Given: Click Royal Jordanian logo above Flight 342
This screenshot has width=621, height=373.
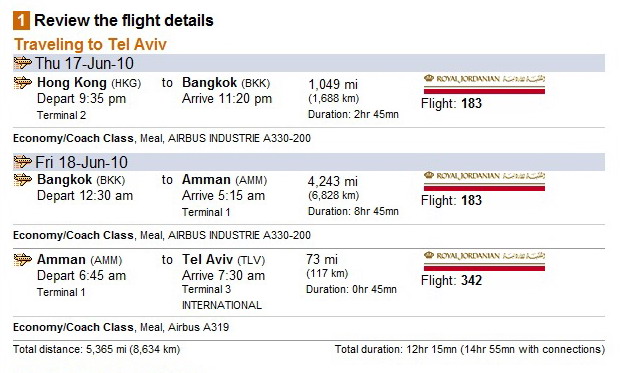Looking at the screenshot, I should click(484, 261).
